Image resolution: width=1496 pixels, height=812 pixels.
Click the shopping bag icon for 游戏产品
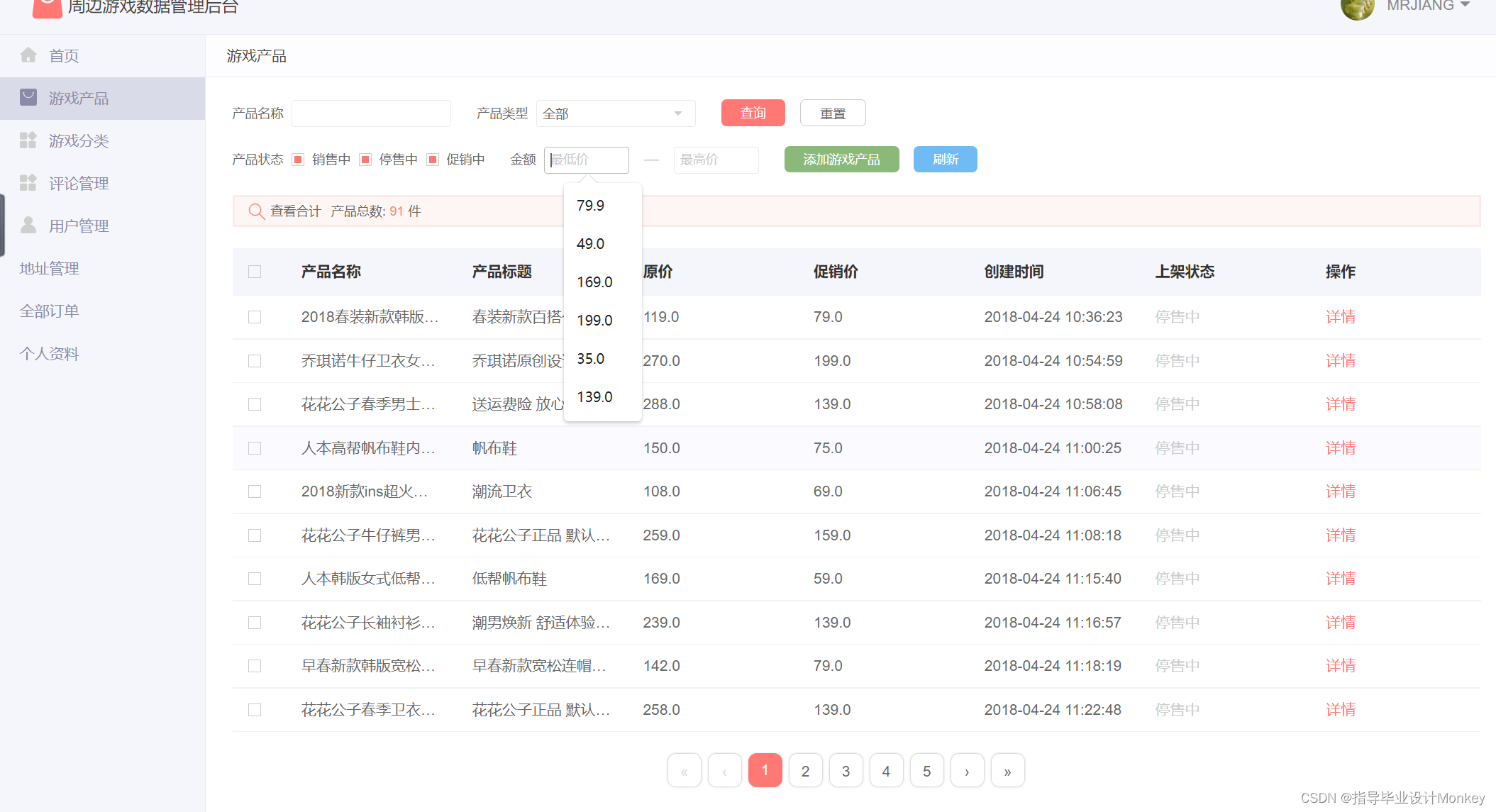[x=28, y=97]
